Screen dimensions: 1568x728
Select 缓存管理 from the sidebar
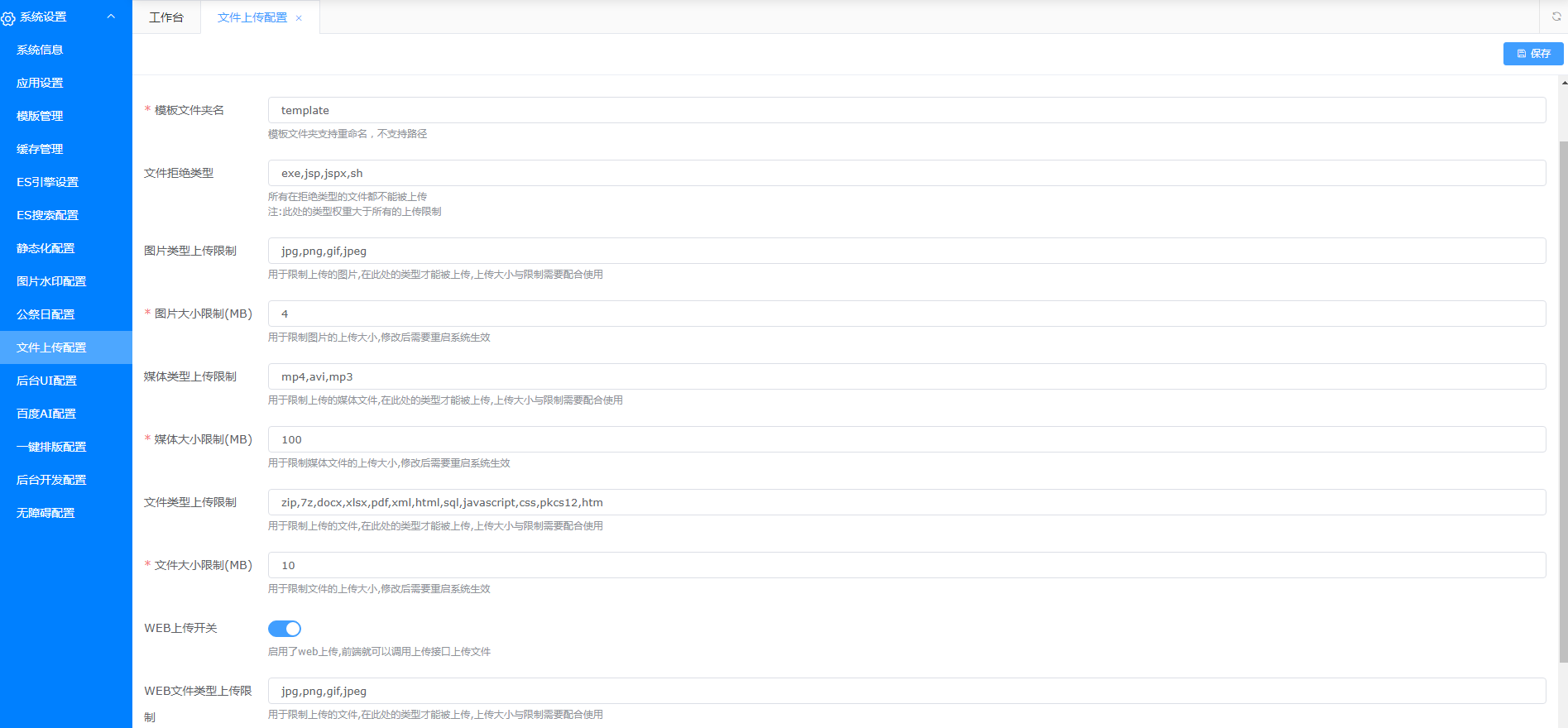(40, 149)
